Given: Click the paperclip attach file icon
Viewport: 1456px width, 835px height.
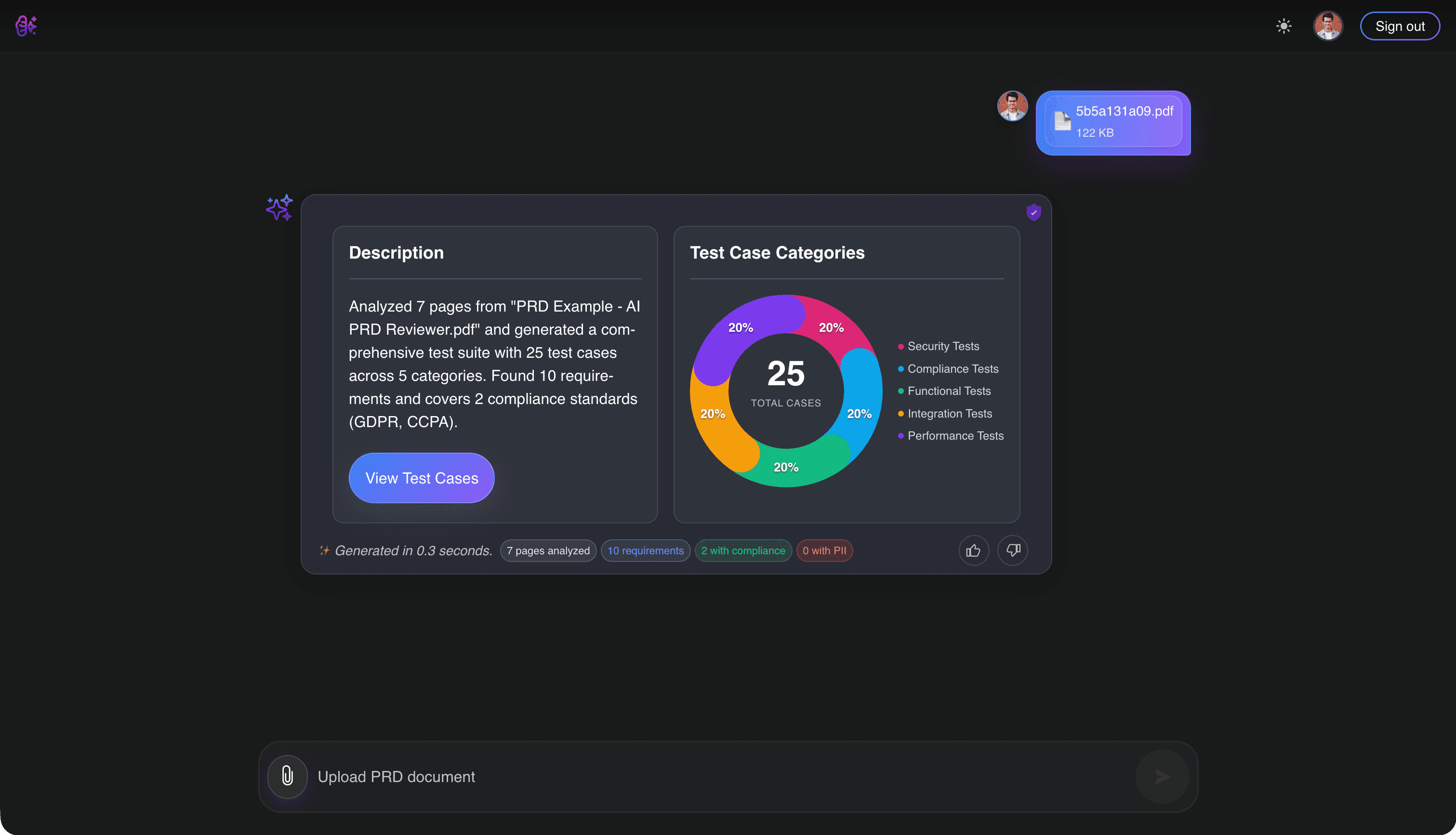Looking at the screenshot, I should click(x=288, y=777).
